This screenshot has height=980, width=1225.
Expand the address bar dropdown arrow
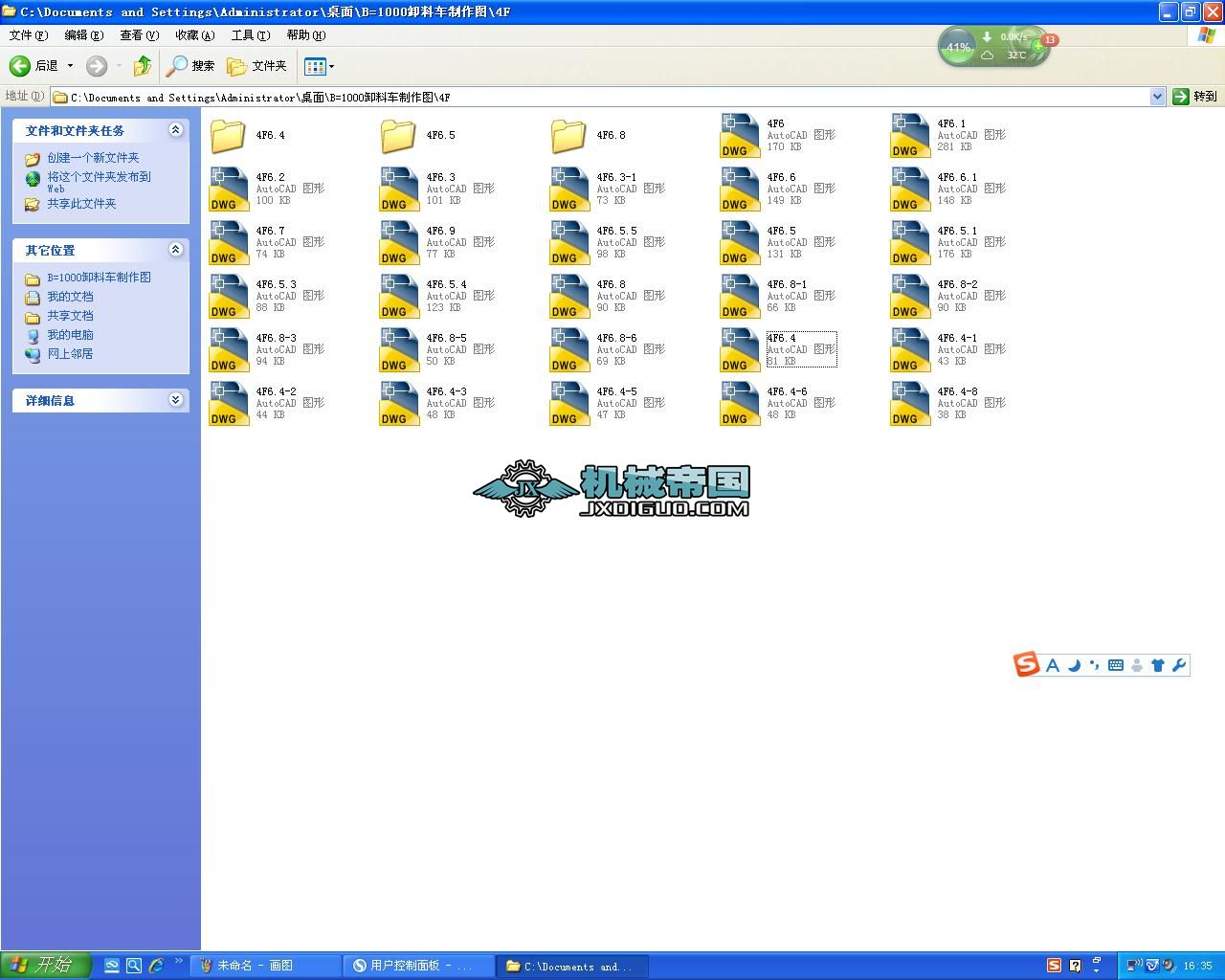[x=1157, y=97]
